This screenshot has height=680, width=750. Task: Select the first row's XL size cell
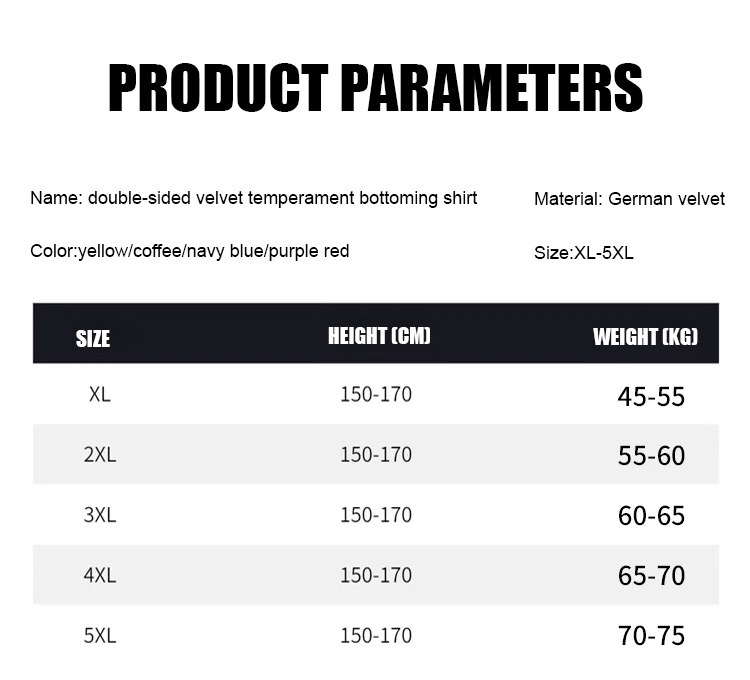click(99, 394)
